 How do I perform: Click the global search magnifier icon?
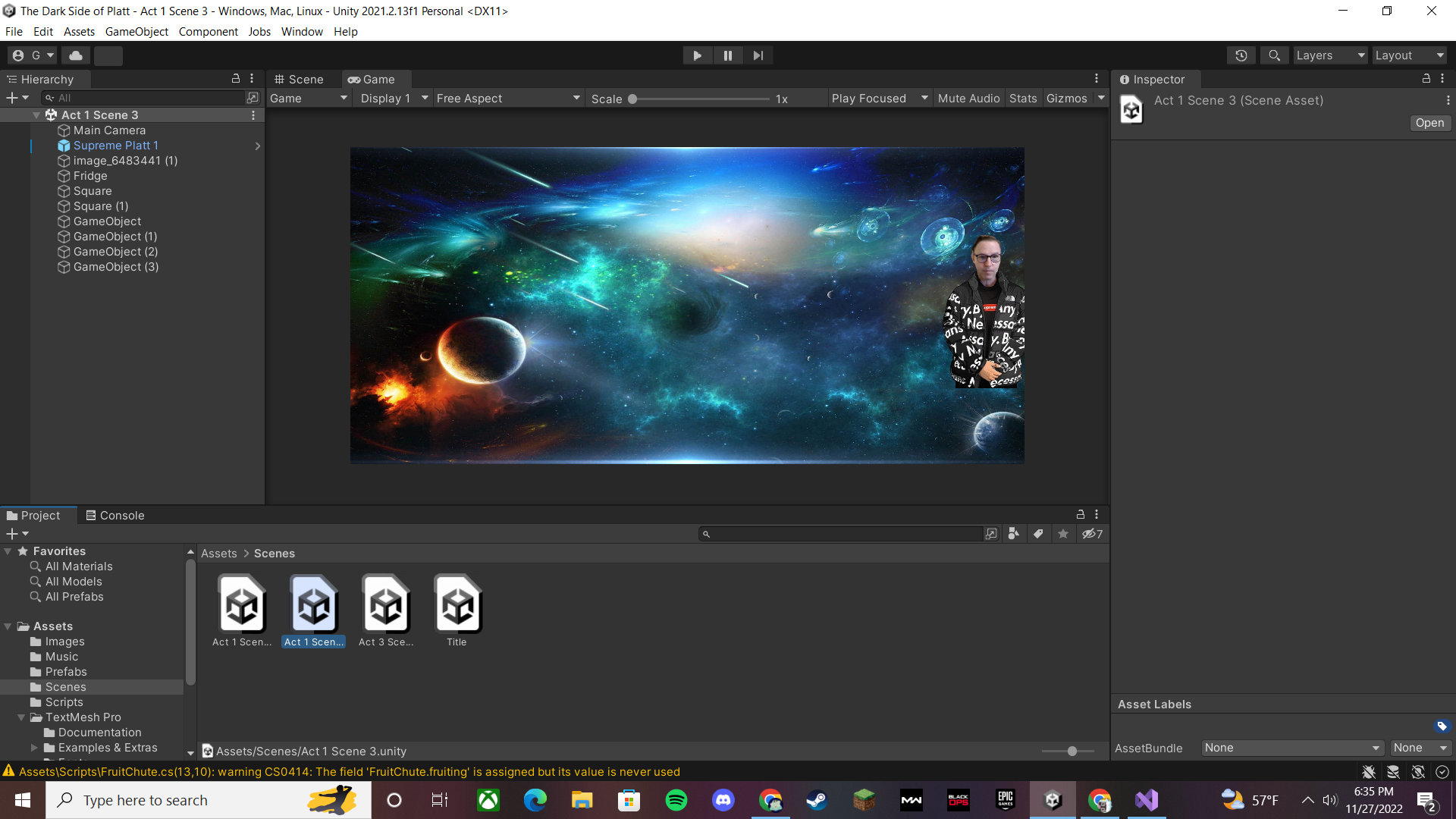(x=1275, y=55)
